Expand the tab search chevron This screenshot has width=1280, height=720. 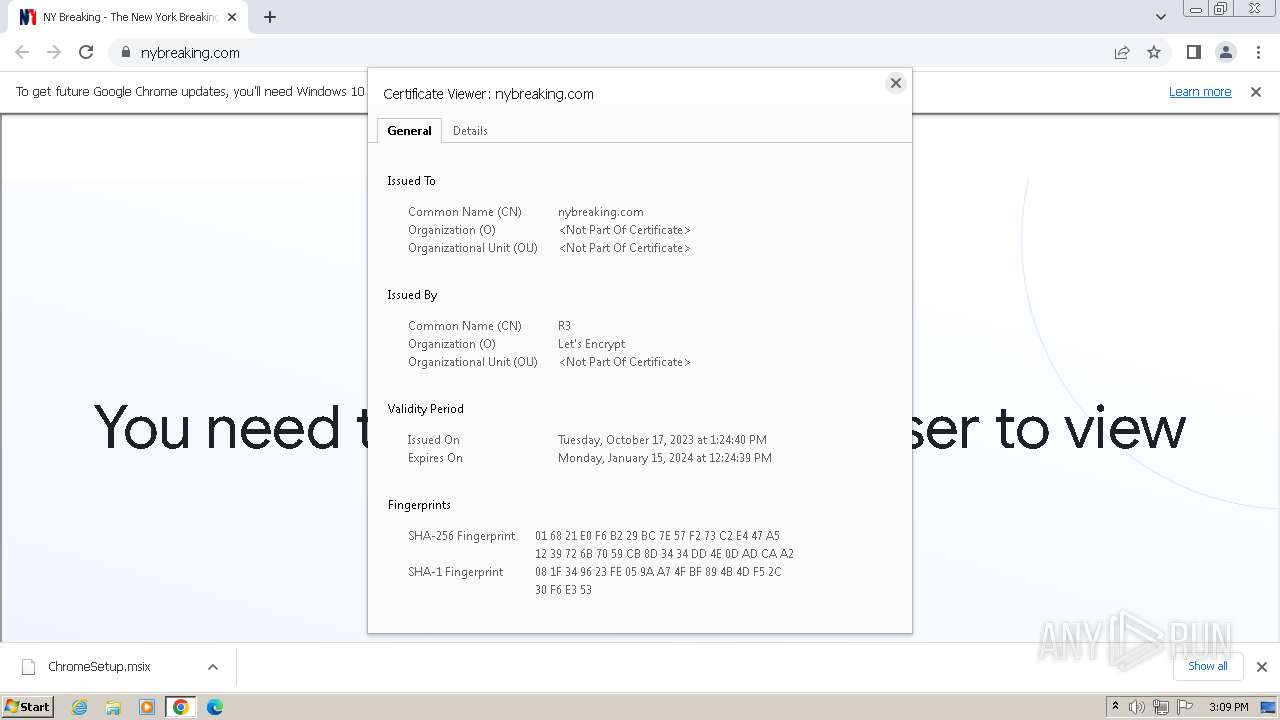point(1160,17)
